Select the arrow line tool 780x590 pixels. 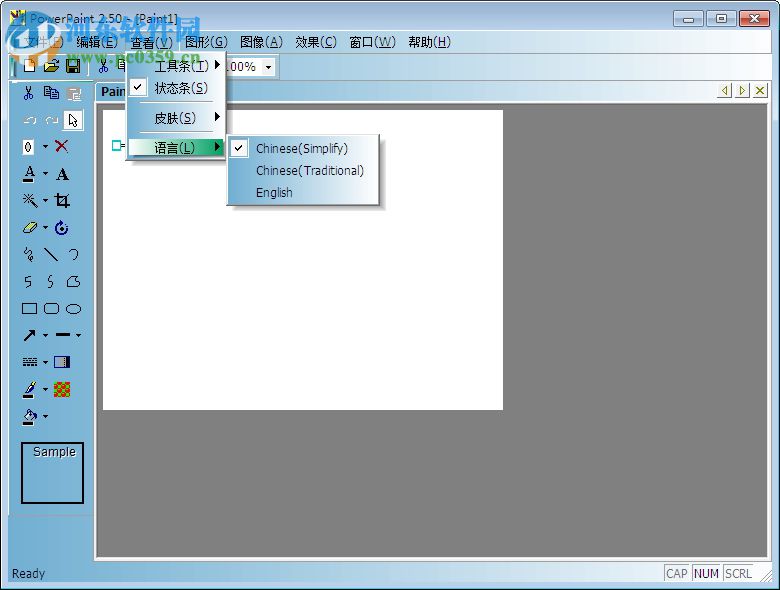point(29,335)
